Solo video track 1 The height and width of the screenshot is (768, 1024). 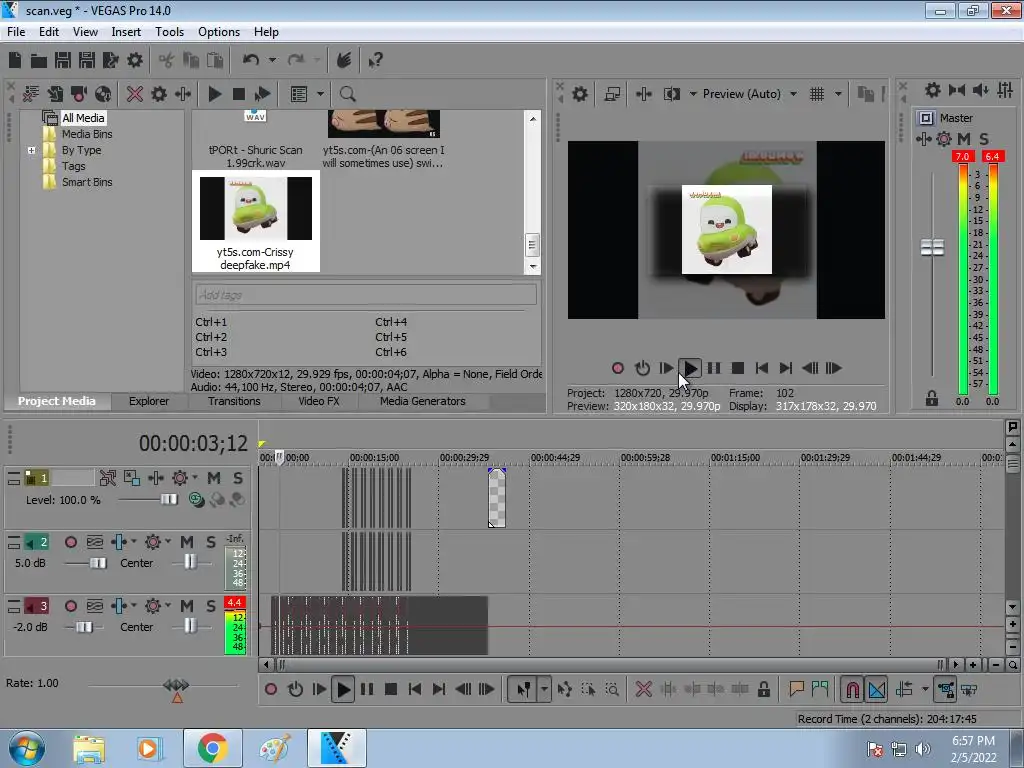point(238,478)
